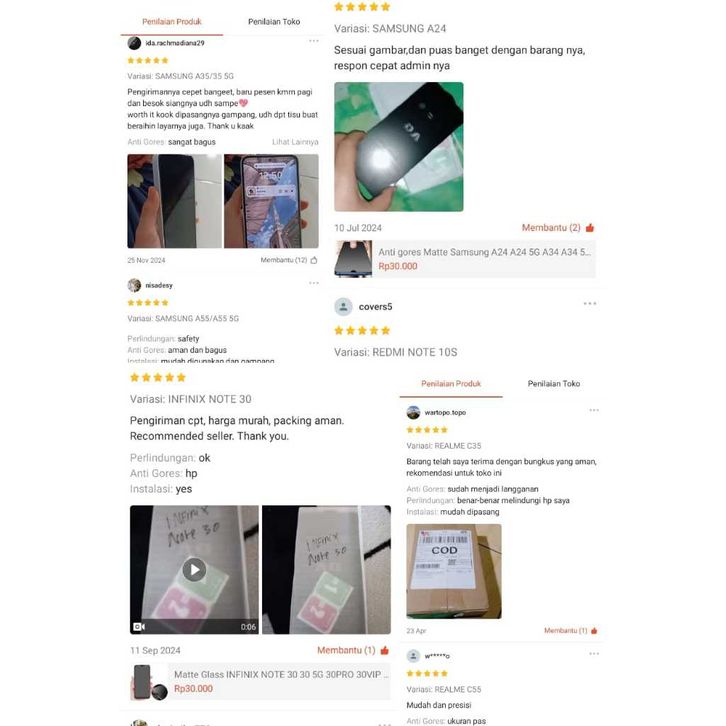This screenshot has height=726, width=726.
Task: Open the wartopo.topo profile avatar
Action: coord(413,412)
